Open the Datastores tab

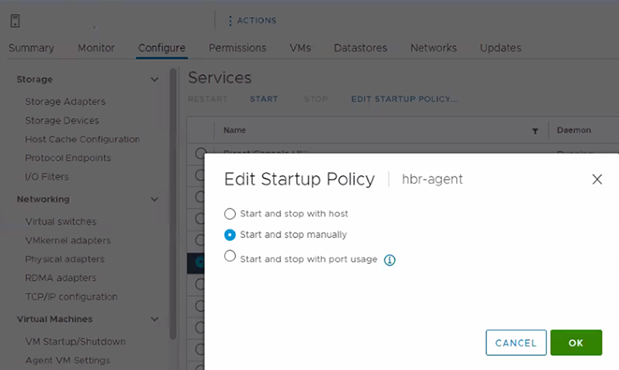click(360, 48)
